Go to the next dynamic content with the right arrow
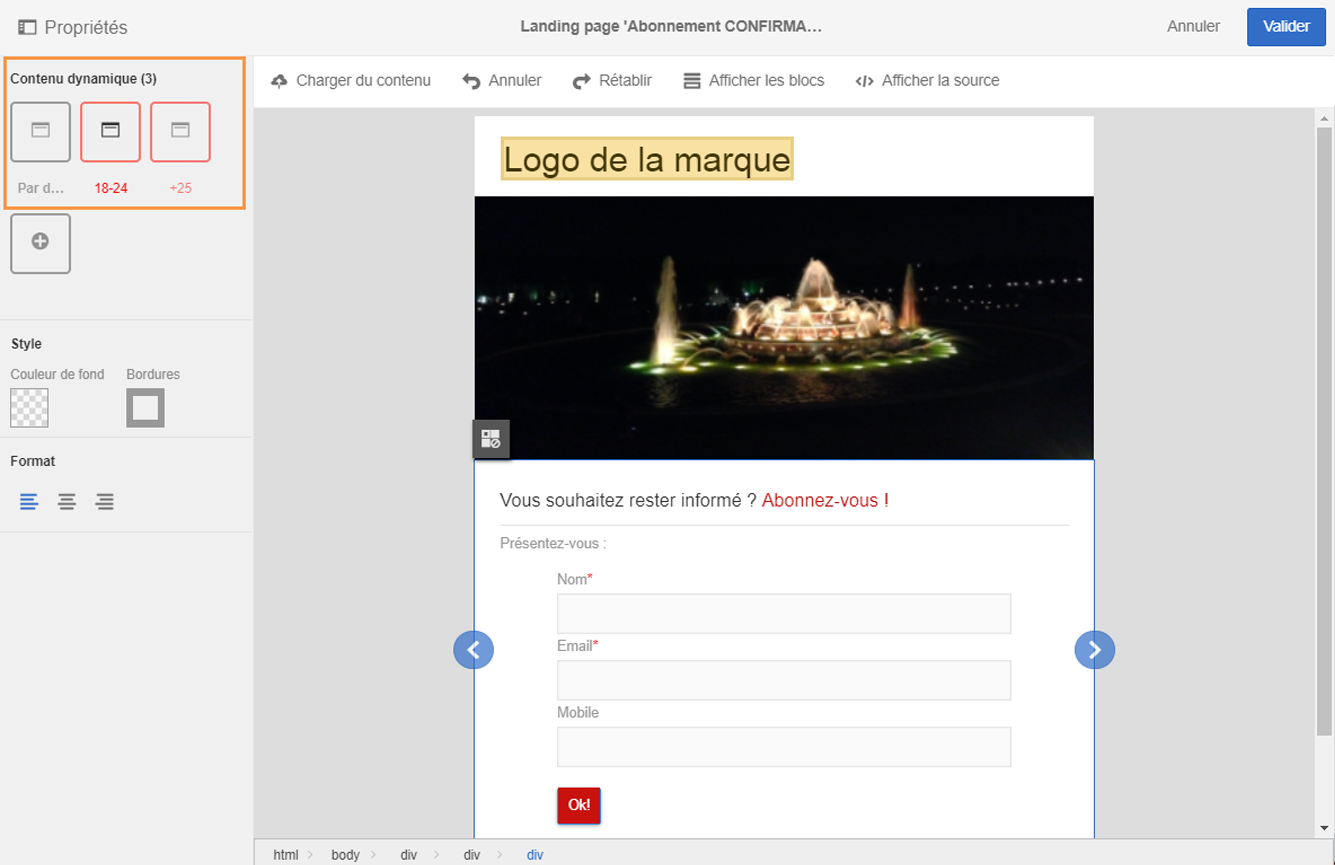The image size is (1335, 865). pyautogui.click(x=1095, y=650)
